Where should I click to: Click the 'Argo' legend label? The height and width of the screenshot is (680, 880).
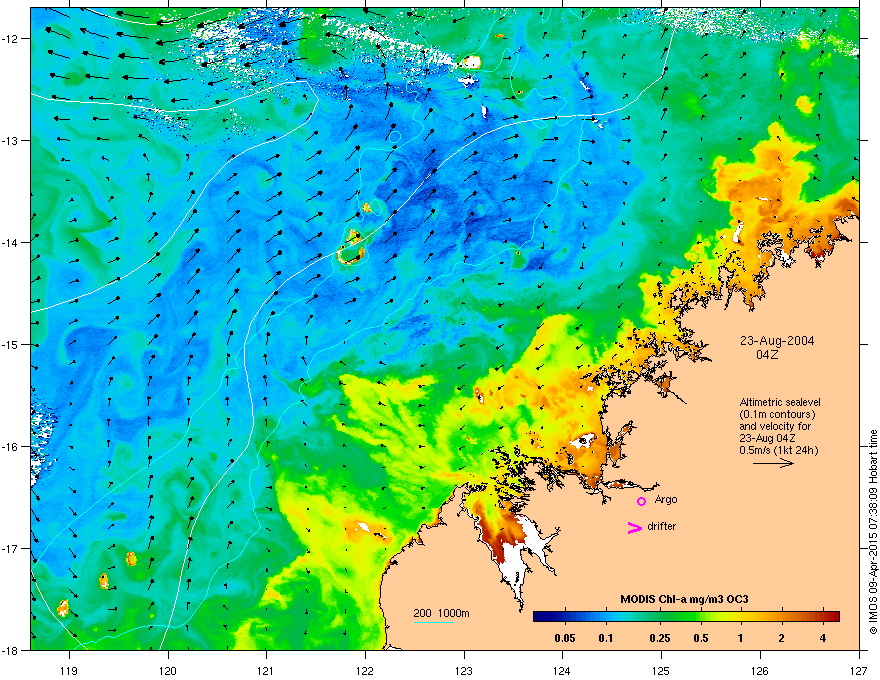(x=666, y=500)
